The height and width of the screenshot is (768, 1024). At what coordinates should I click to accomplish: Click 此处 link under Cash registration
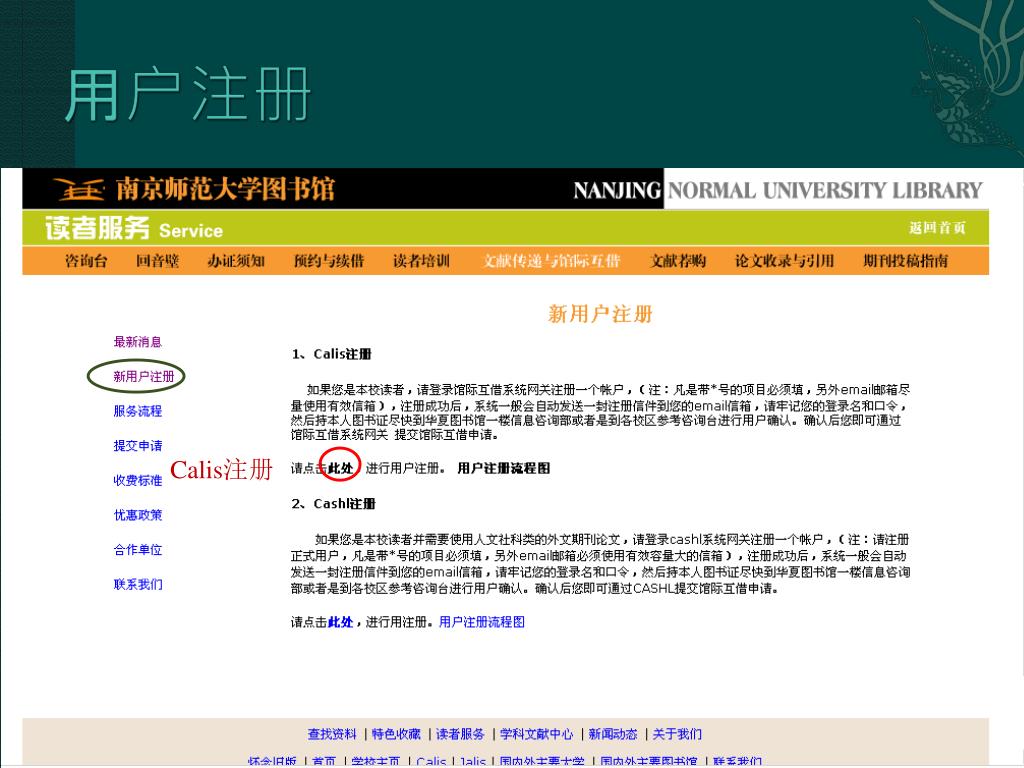coord(341,622)
